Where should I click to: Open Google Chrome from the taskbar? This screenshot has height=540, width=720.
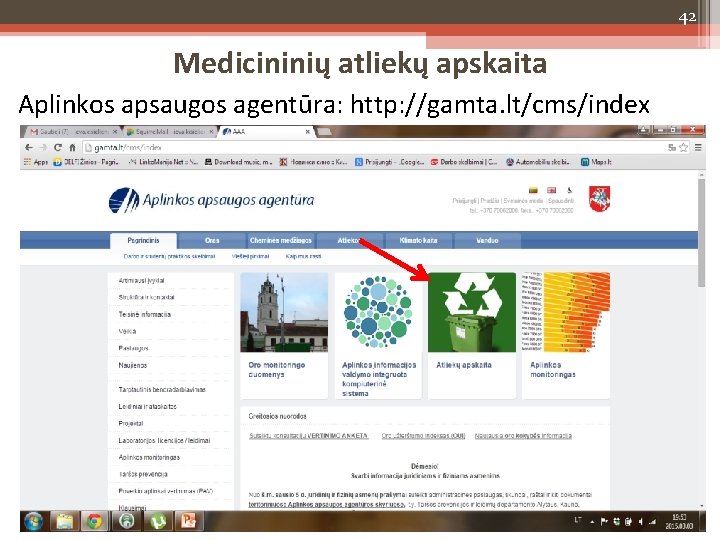[x=95, y=522]
